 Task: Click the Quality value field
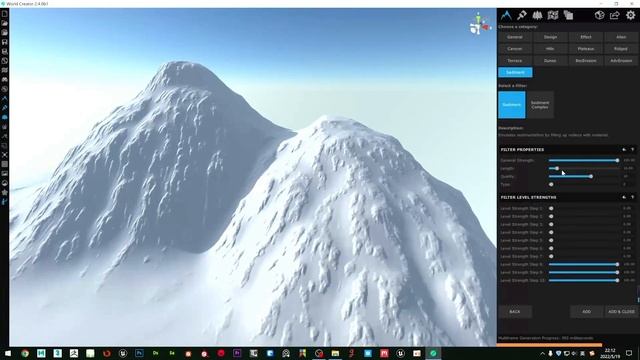[629, 176]
